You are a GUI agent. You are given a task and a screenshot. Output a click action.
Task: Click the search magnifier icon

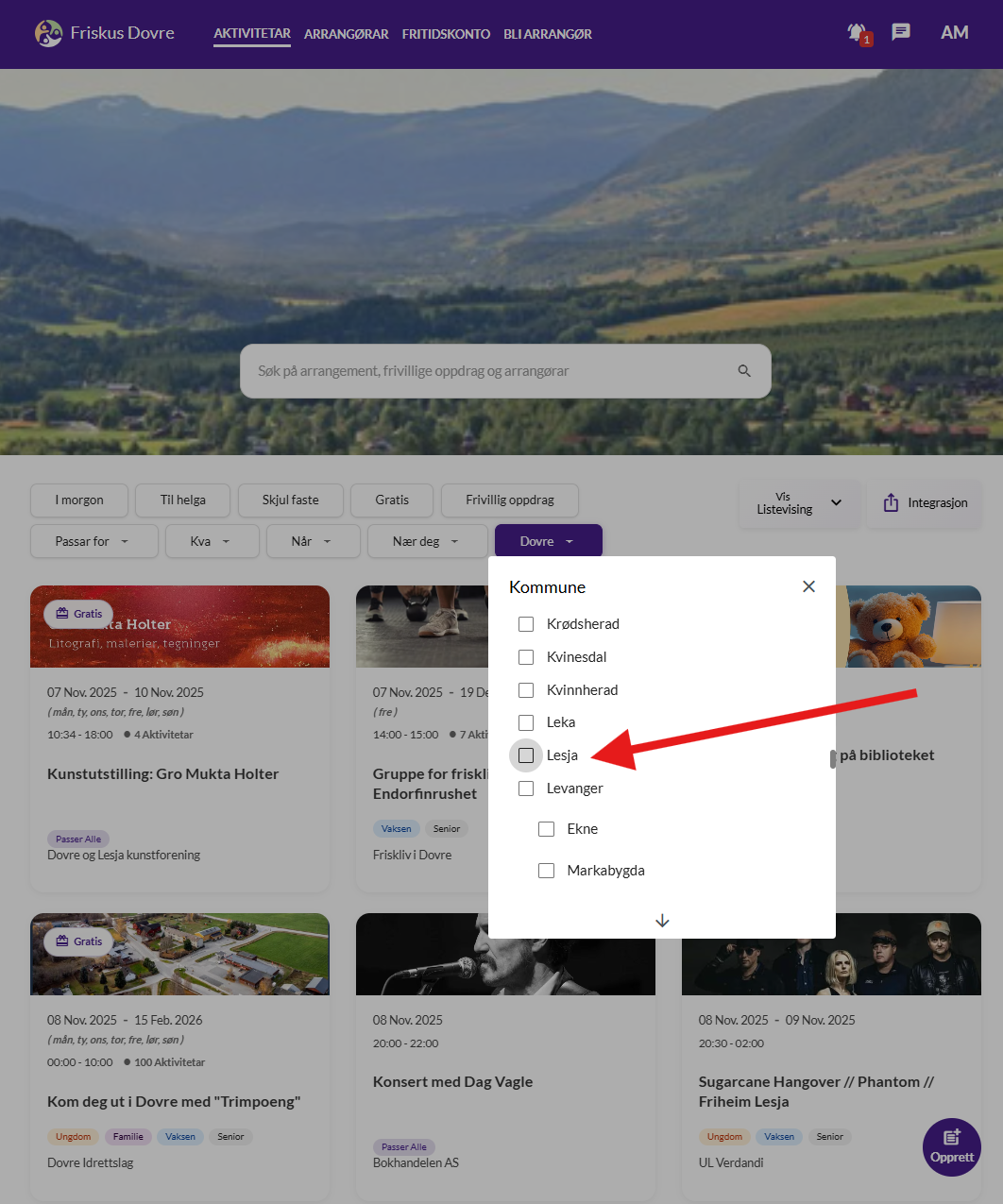click(x=744, y=371)
